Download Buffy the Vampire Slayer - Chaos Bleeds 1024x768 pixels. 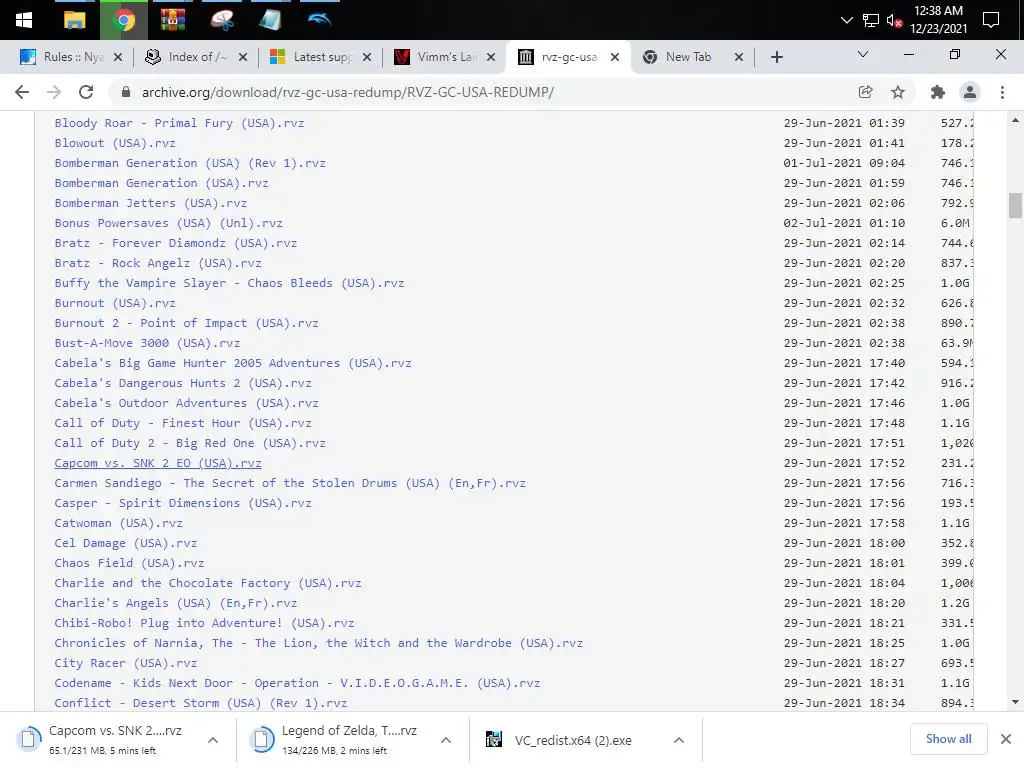click(x=229, y=283)
